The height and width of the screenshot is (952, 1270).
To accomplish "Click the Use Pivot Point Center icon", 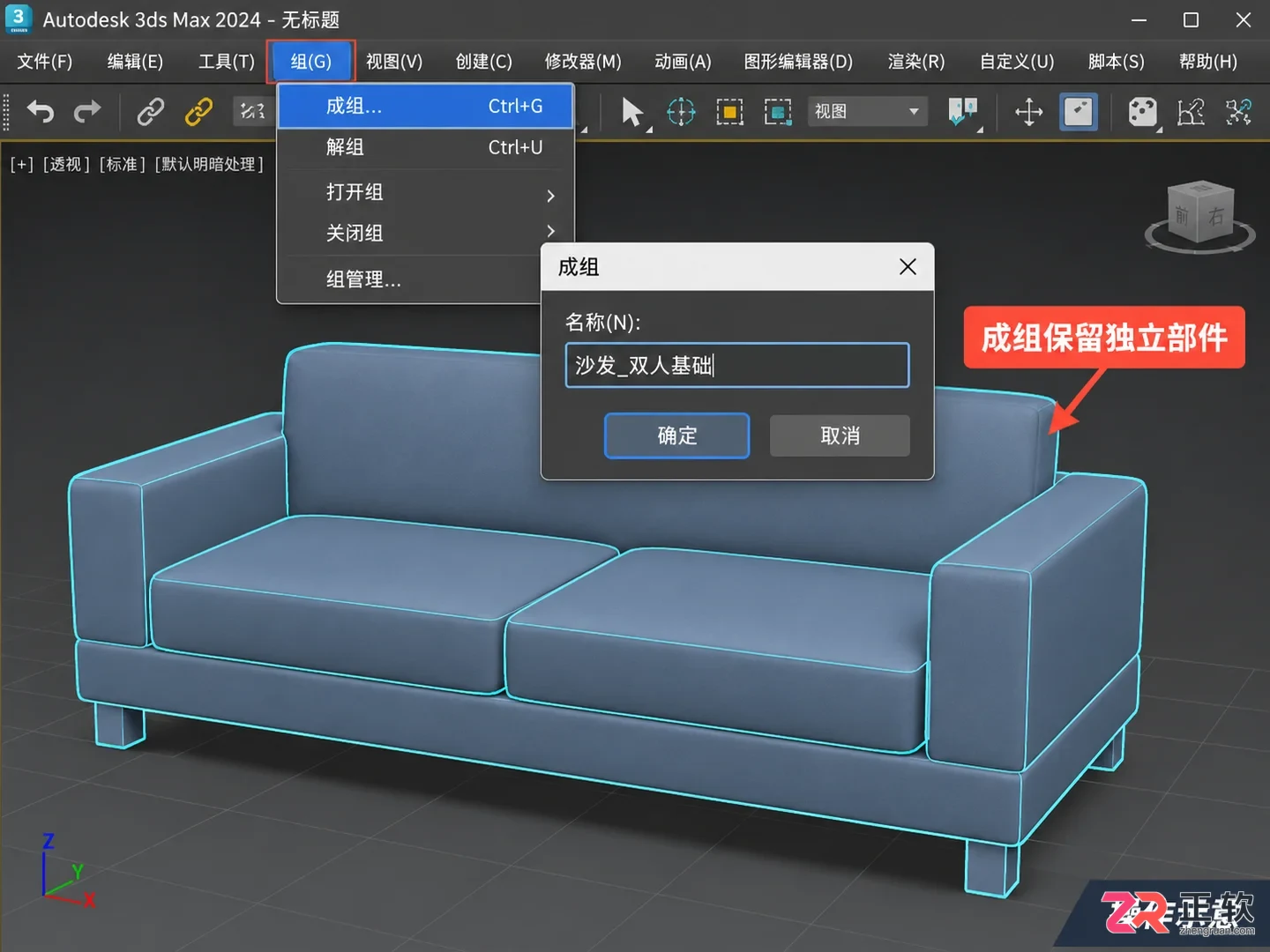I will point(963,113).
